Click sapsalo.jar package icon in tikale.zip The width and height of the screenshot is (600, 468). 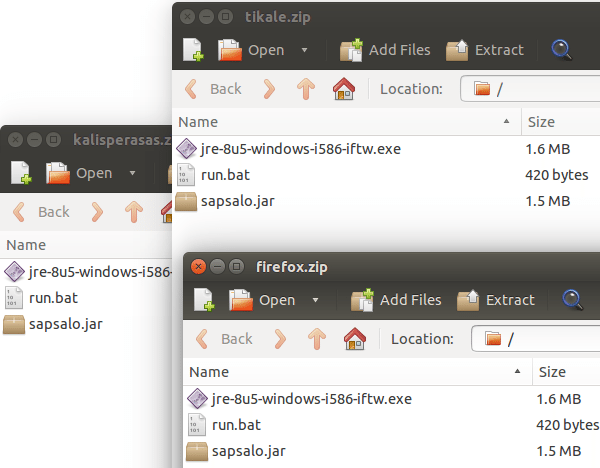186,201
